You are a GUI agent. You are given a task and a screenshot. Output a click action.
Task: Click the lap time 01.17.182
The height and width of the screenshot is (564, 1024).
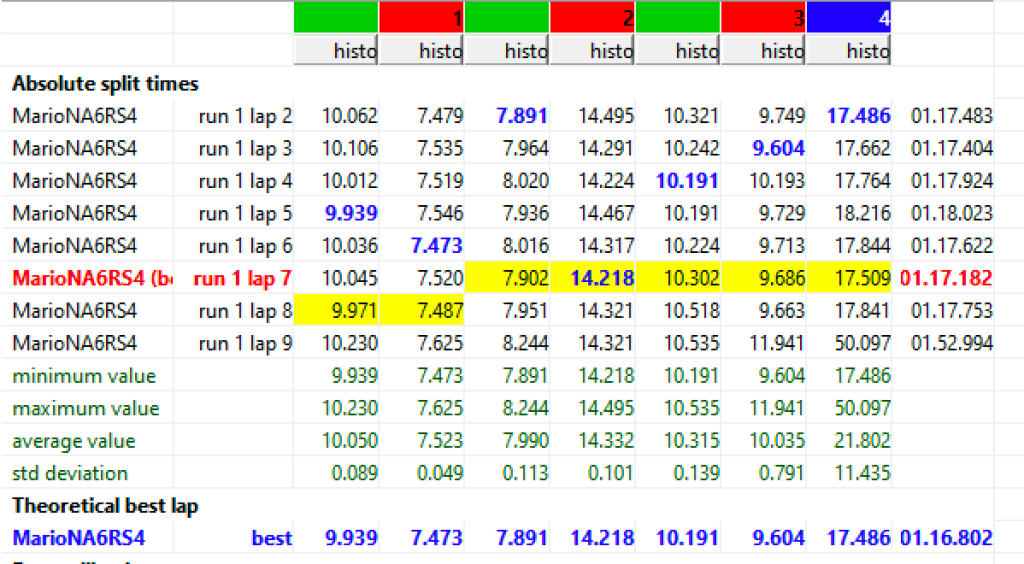tap(946, 279)
